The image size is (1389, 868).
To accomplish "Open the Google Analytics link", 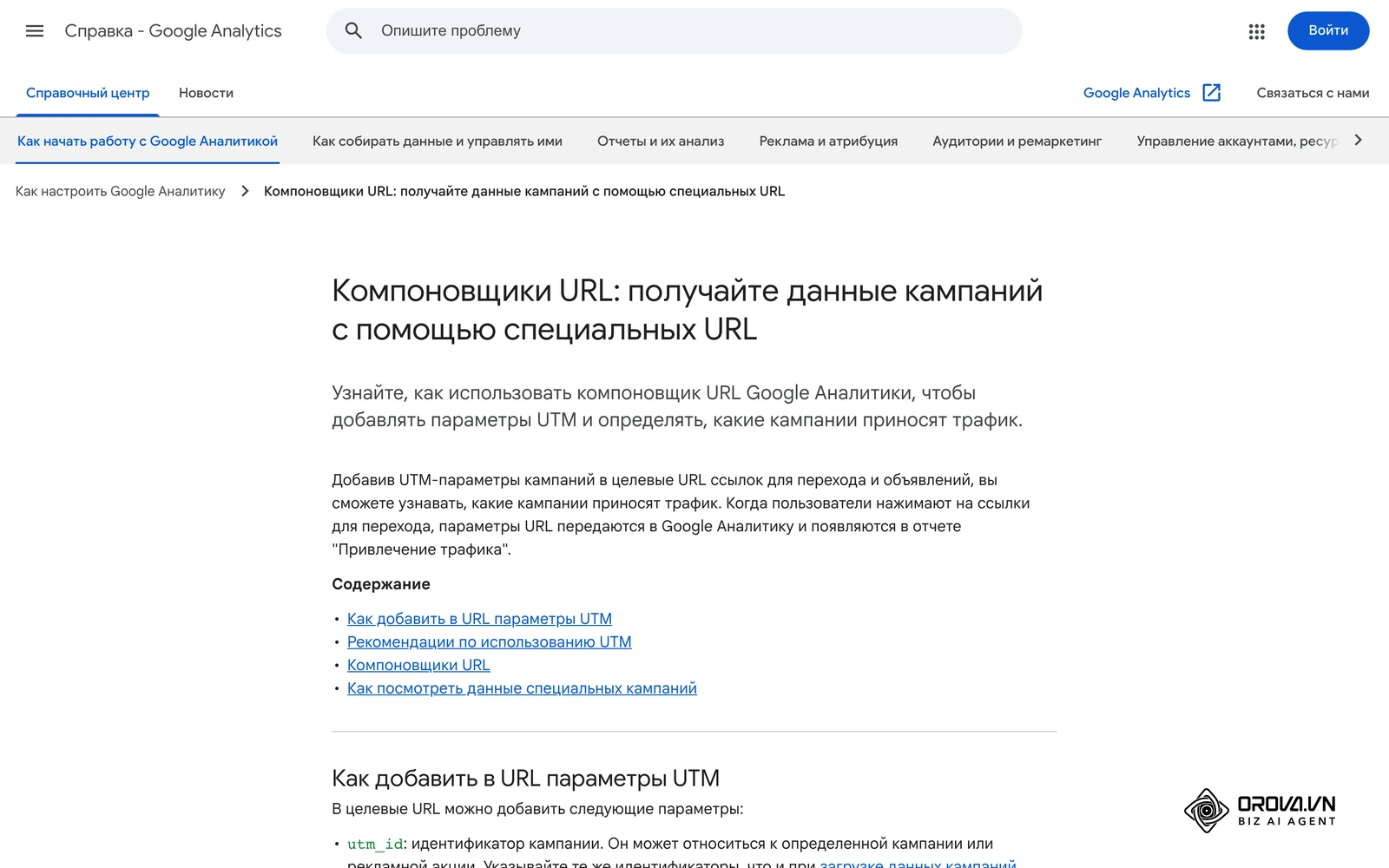I will click(x=1136, y=93).
